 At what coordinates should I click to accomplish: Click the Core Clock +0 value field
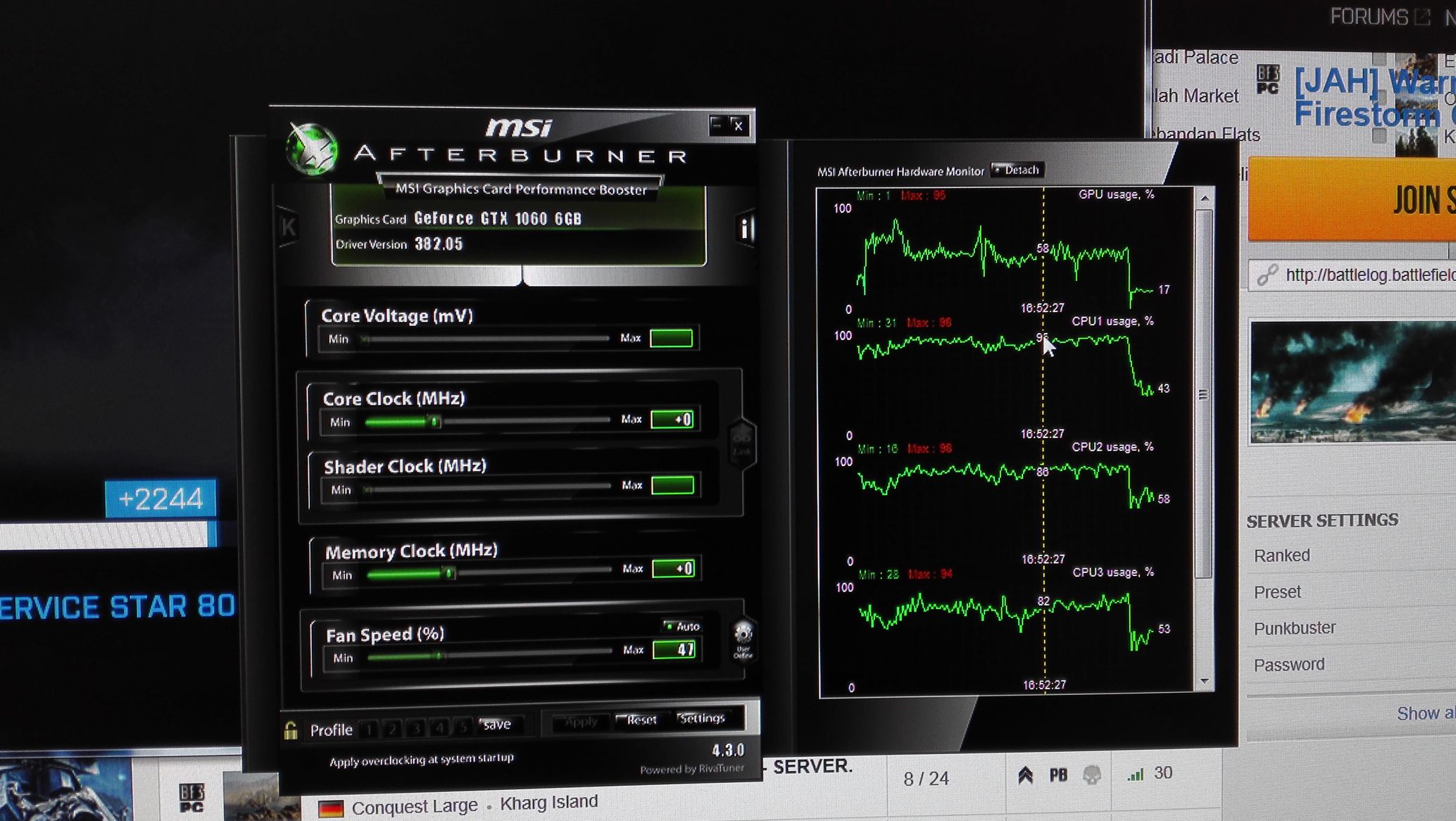[x=673, y=420]
